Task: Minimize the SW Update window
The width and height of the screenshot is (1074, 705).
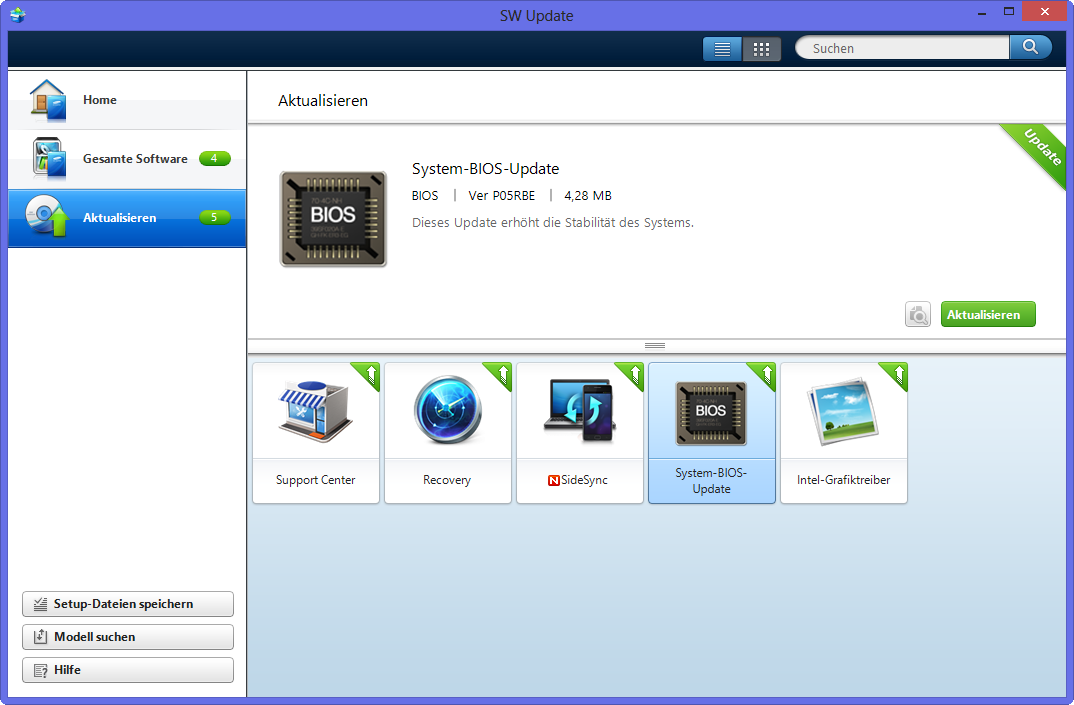Action: coord(982,13)
